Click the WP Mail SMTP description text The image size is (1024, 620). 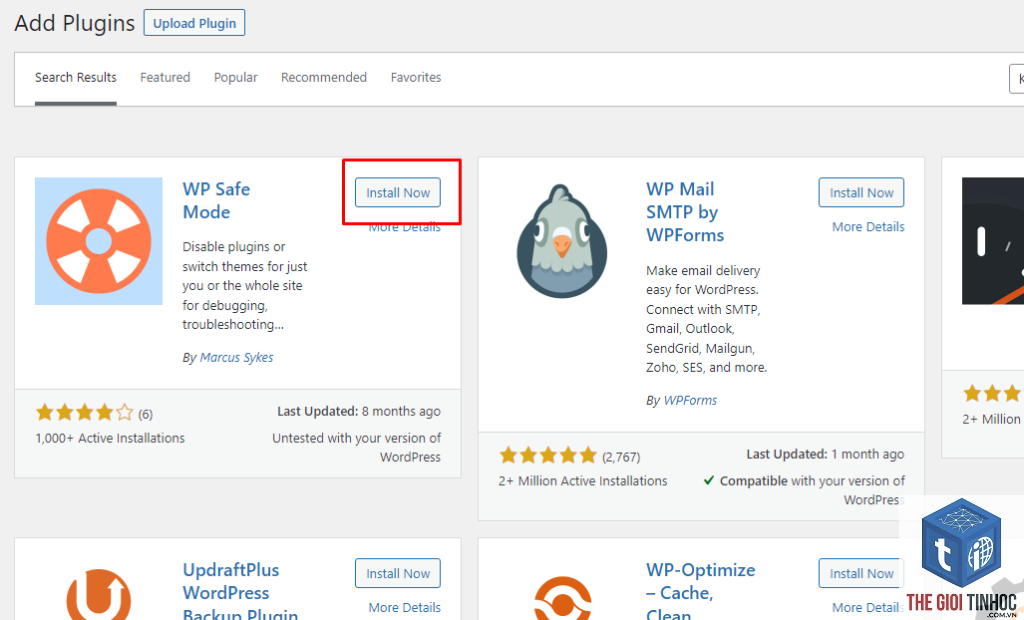pos(706,319)
